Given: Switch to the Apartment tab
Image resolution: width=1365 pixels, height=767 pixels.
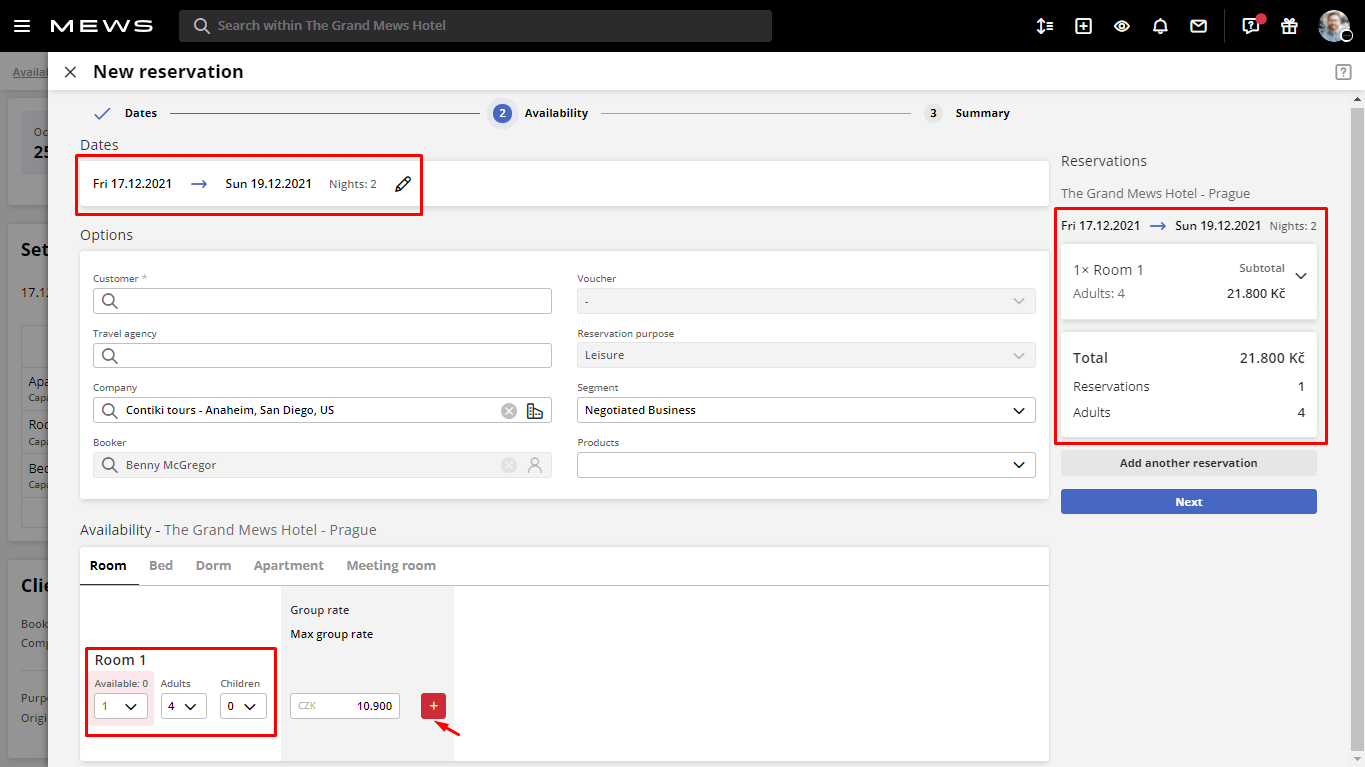Looking at the screenshot, I should [288, 565].
